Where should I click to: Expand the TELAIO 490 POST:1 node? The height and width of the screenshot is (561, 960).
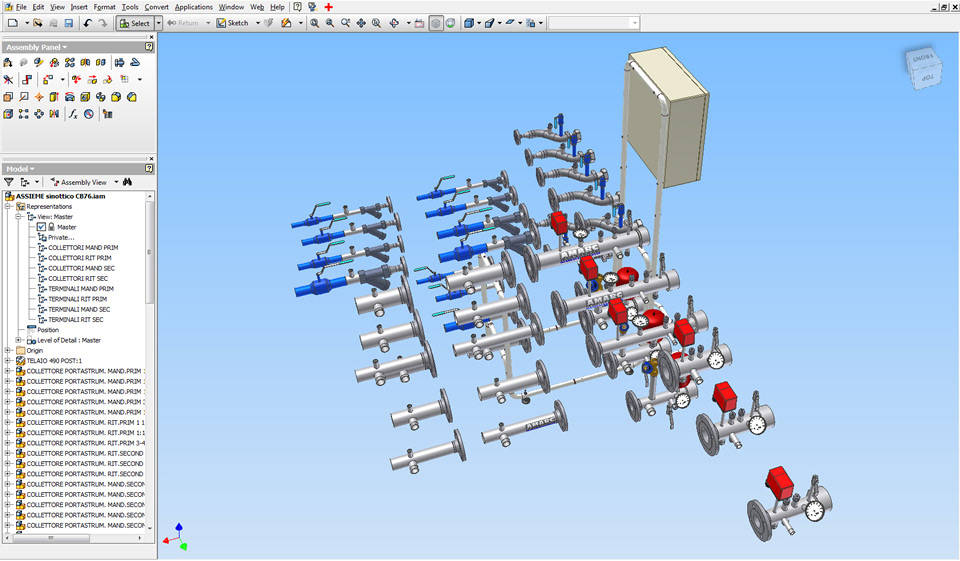(8, 361)
